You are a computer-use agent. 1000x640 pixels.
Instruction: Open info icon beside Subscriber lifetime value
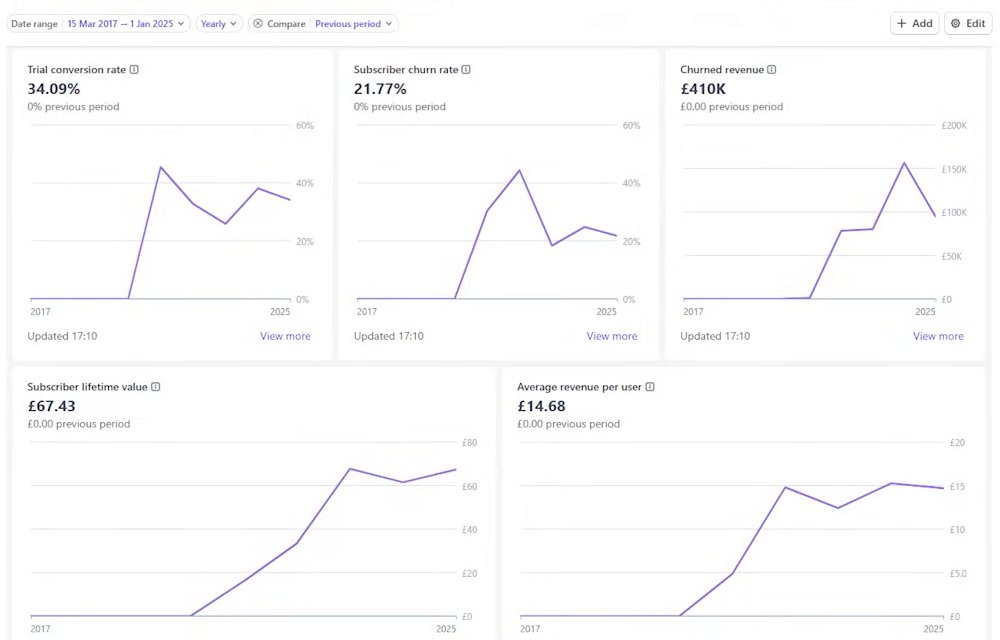pos(156,387)
